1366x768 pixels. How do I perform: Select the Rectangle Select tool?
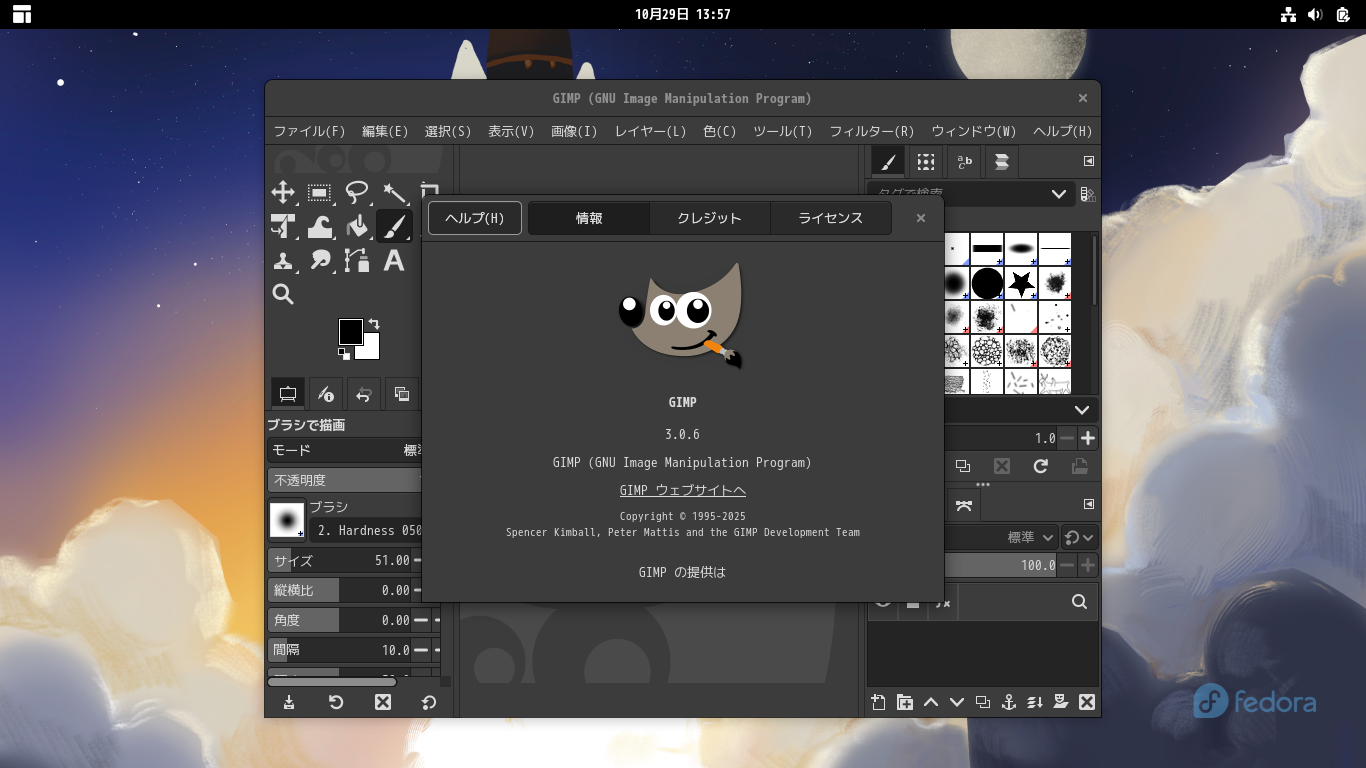point(320,193)
